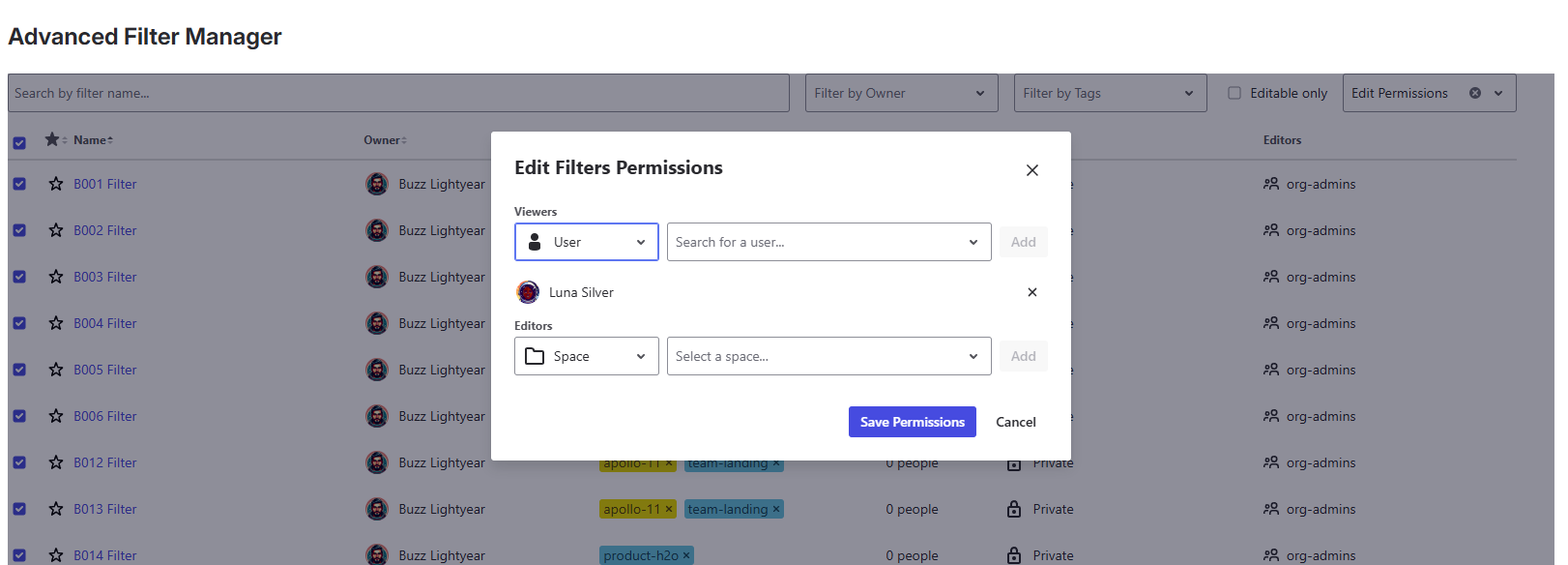Click the Search for a user field
This screenshot has width=1568, height=565.
tap(822, 242)
